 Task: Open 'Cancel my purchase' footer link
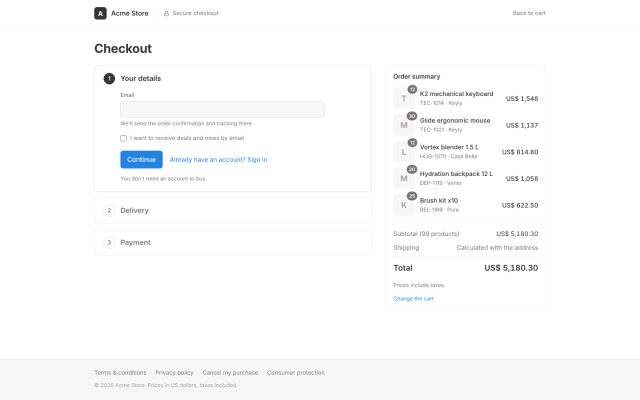(x=230, y=373)
